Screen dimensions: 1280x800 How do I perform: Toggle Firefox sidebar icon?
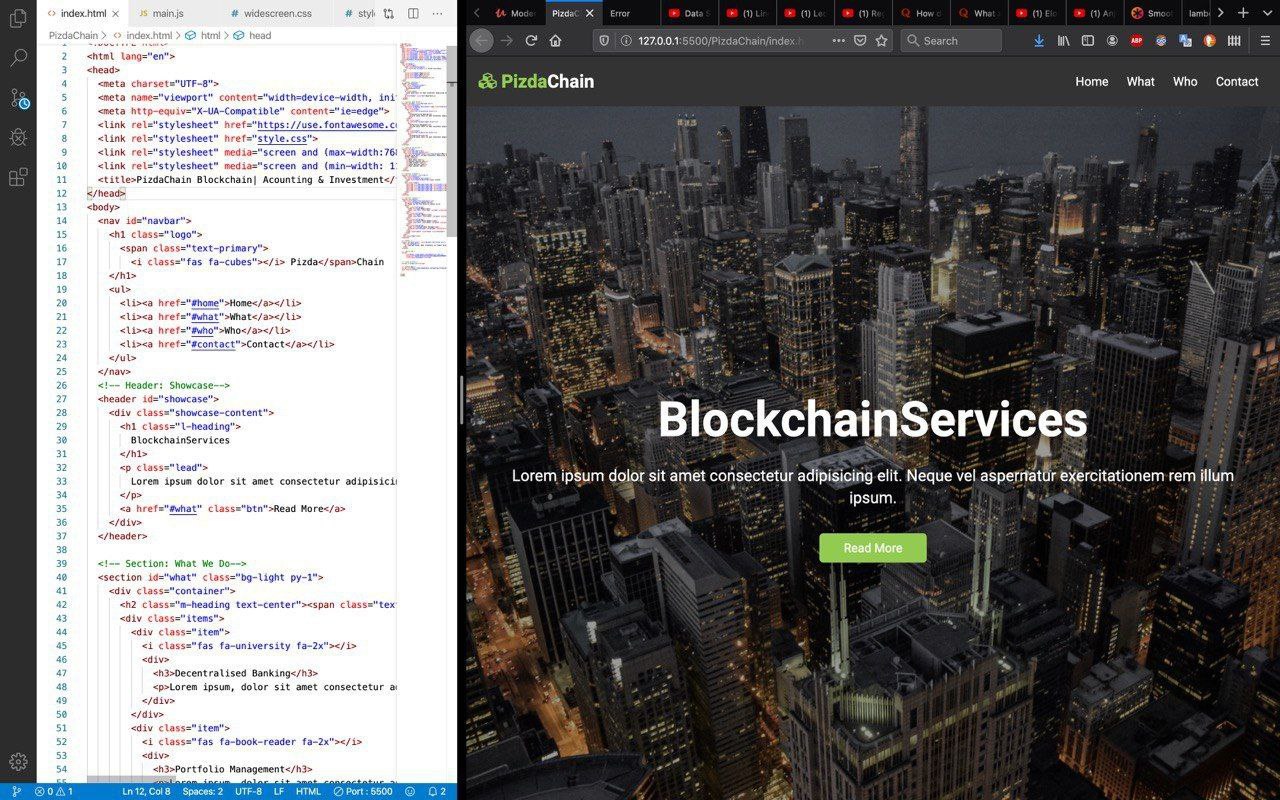click(x=1088, y=40)
